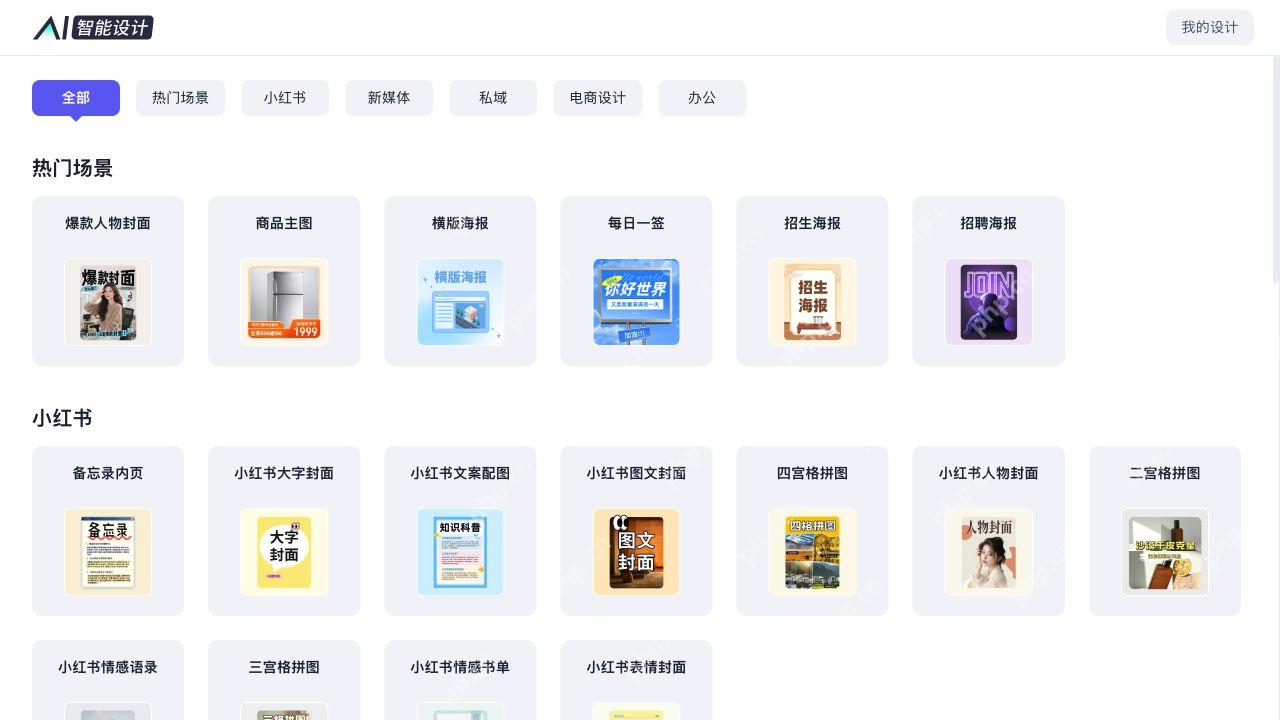The image size is (1280, 720).
Task: Open 小红书大字封面 yellow thumbnail
Action: pyautogui.click(x=284, y=552)
